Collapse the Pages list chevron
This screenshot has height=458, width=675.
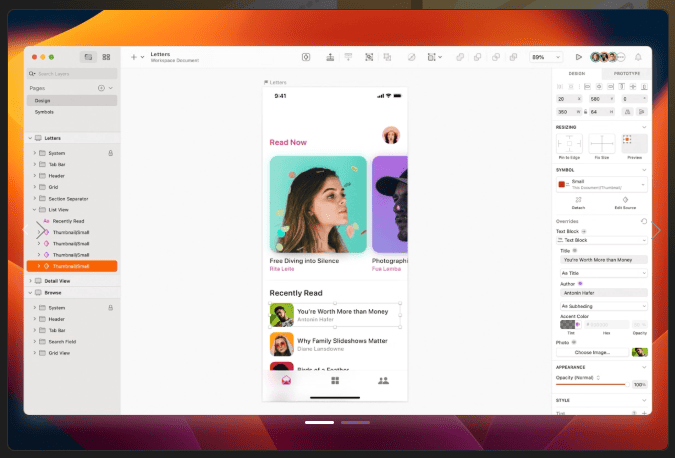point(111,88)
